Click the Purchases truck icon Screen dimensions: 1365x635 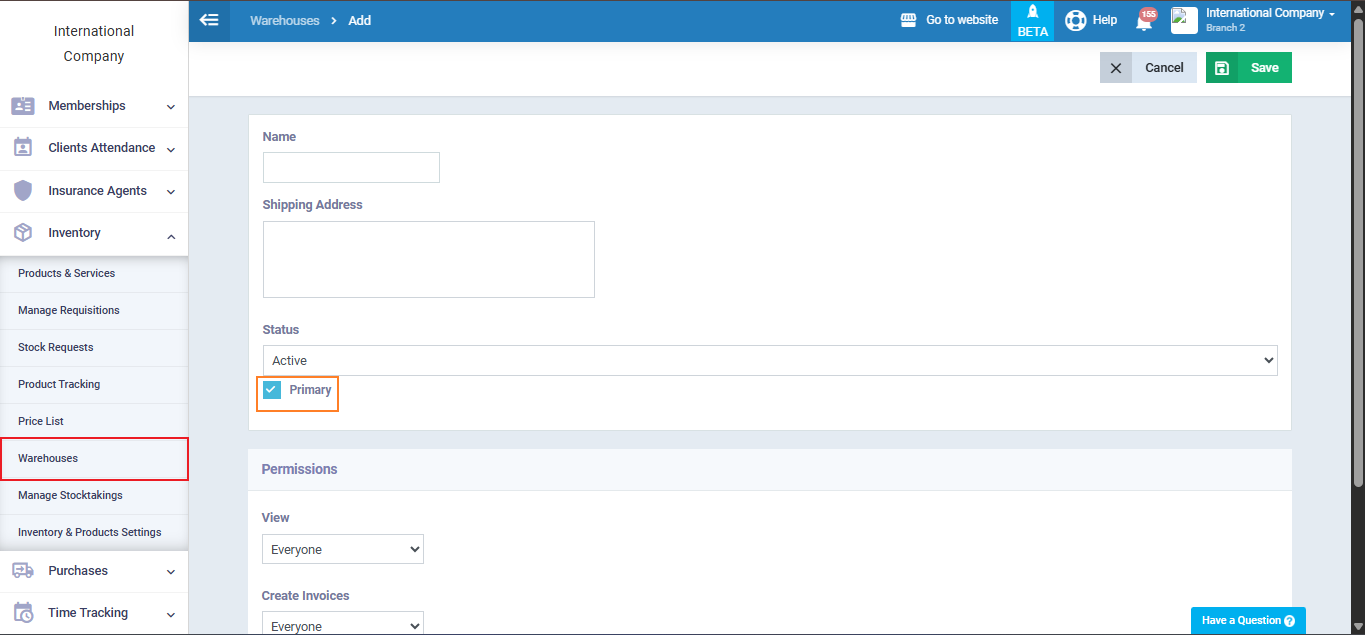(23, 571)
